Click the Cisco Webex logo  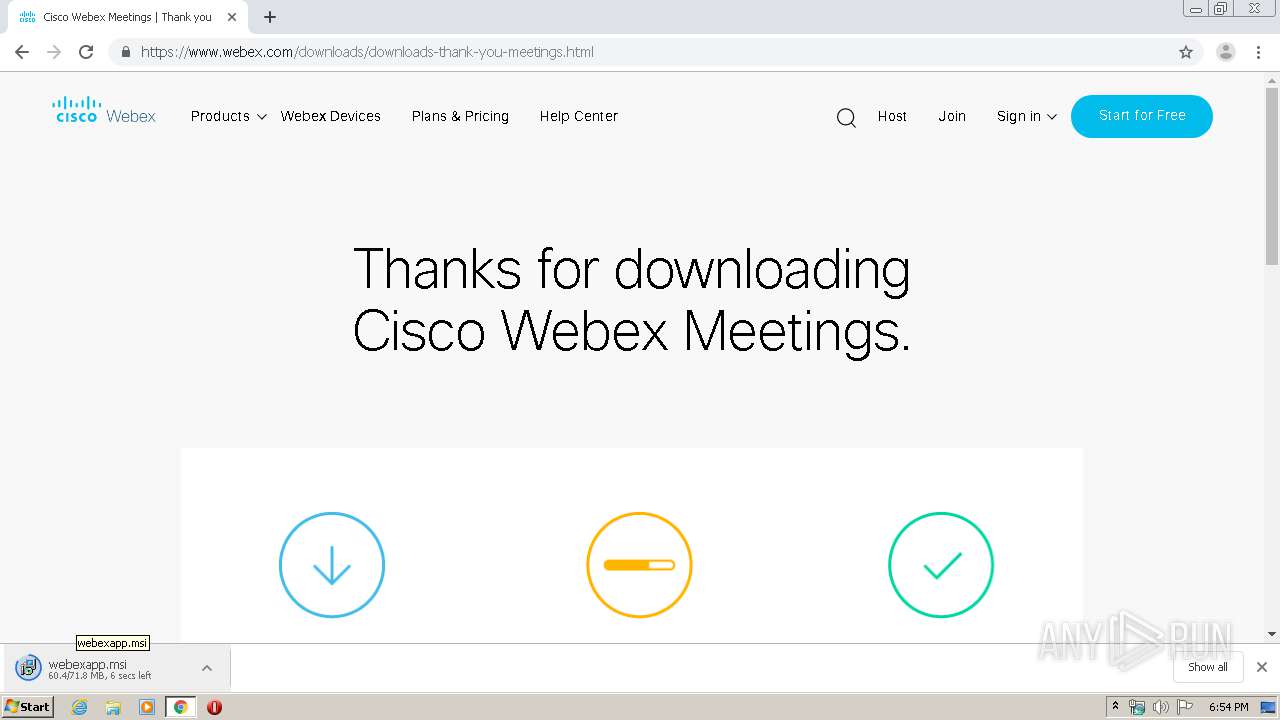pyautogui.click(x=104, y=110)
